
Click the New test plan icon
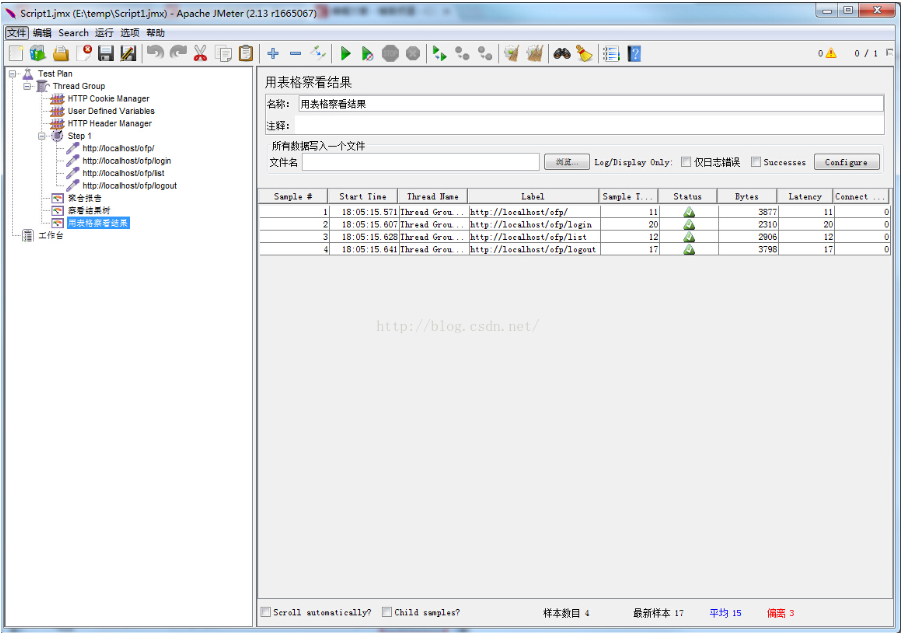coord(16,54)
